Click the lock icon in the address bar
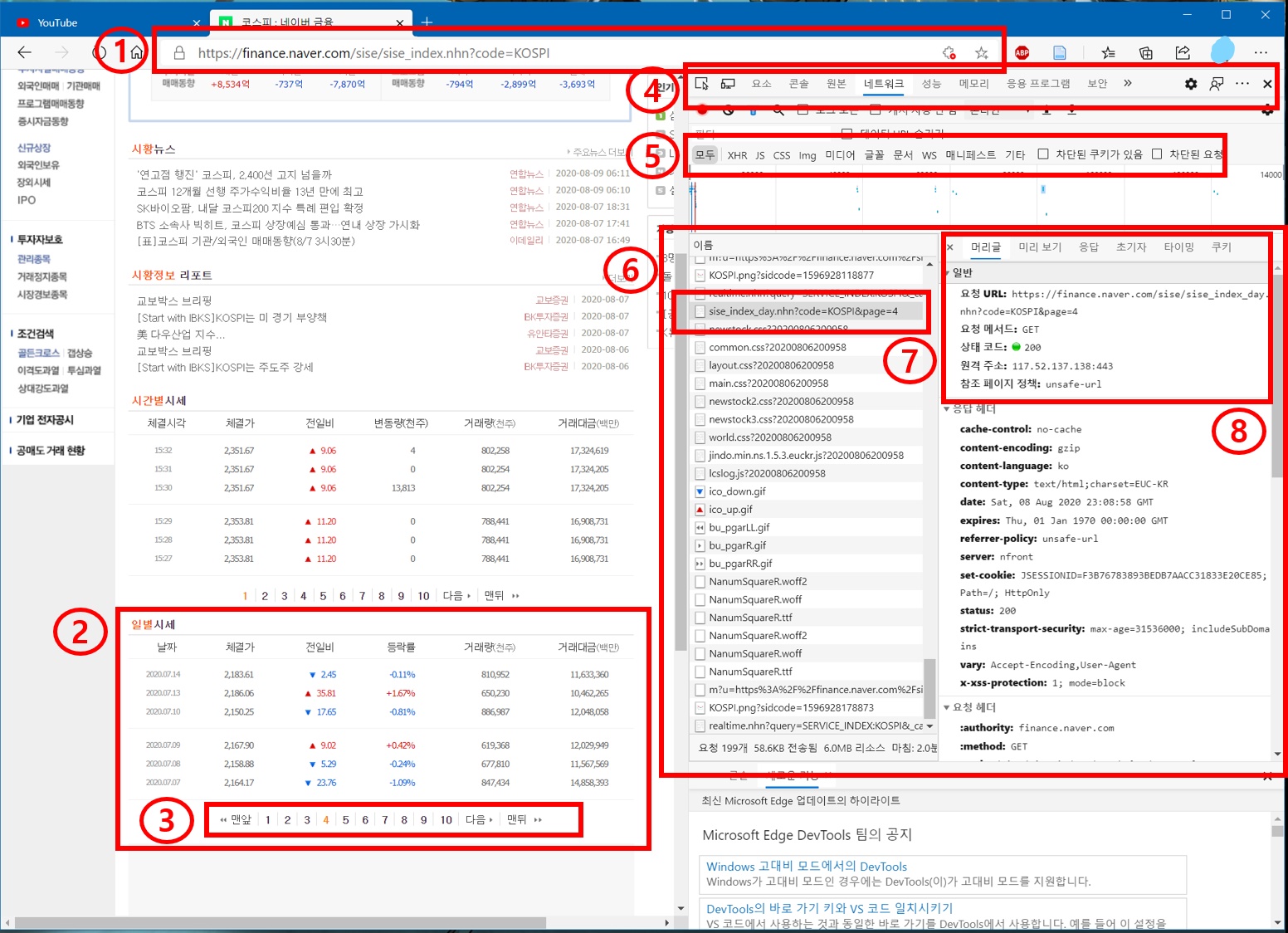This screenshot has width=1288, height=933. (x=178, y=53)
